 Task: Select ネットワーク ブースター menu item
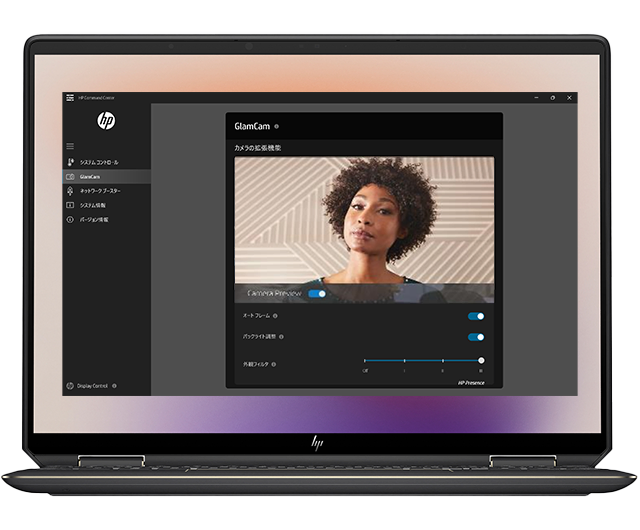(100, 190)
